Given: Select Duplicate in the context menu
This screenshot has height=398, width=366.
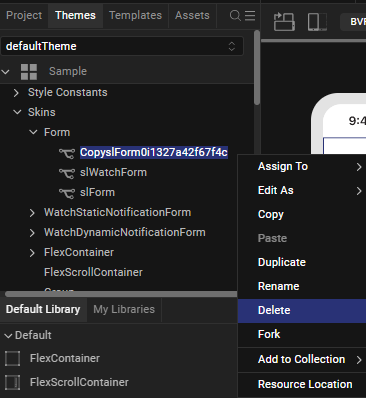Looking at the screenshot, I should coord(282,262).
